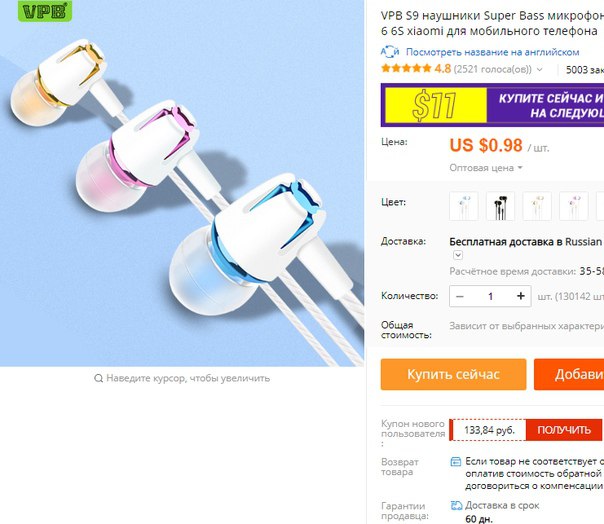Click the quantity input field
Screen dimensions: 604x524
point(490,296)
